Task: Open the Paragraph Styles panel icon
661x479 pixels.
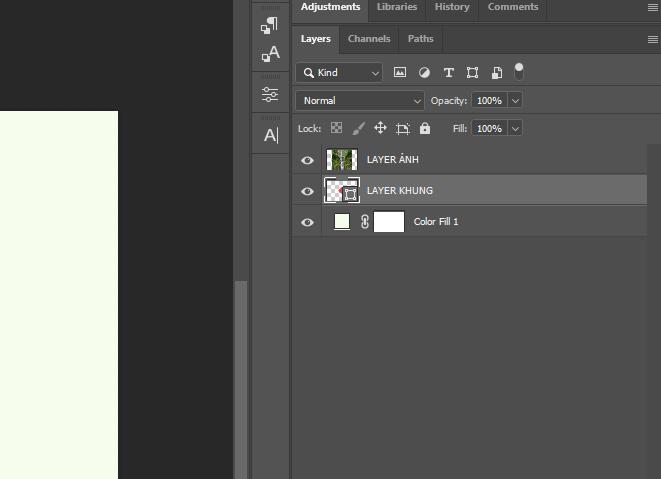Action: coord(270,25)
